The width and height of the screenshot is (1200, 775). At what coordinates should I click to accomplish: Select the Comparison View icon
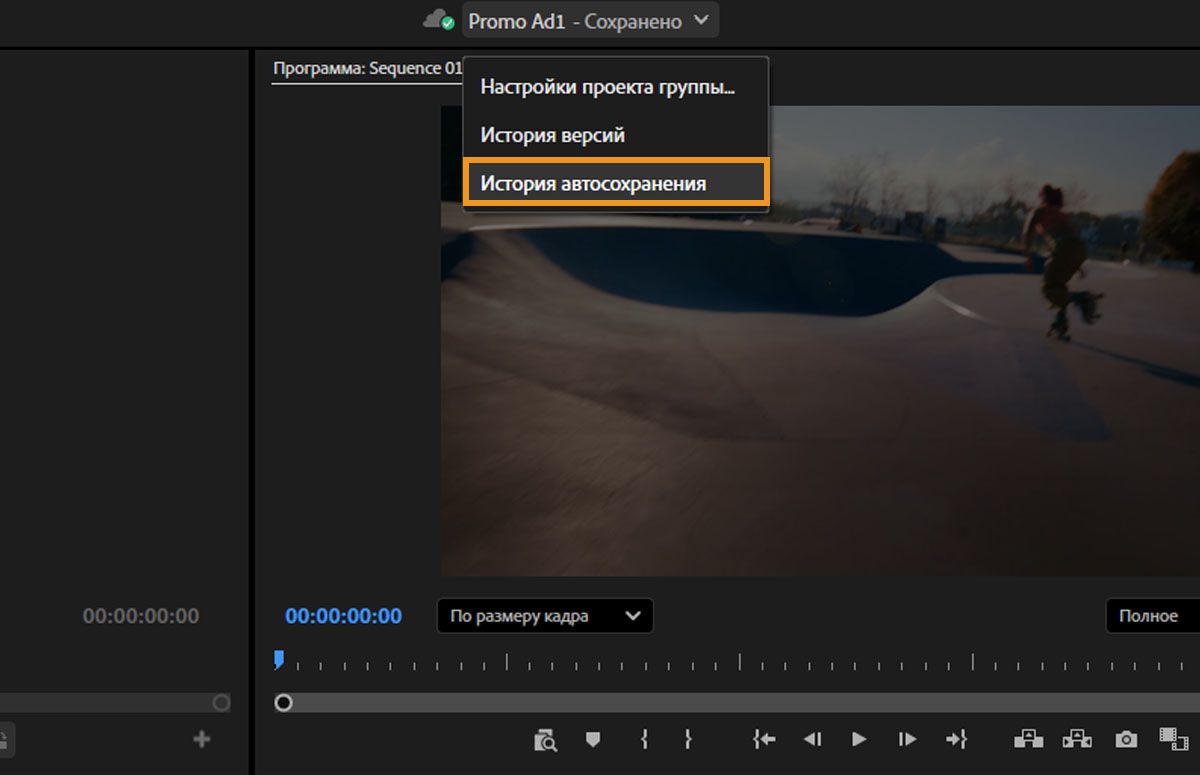coord(545,740)
